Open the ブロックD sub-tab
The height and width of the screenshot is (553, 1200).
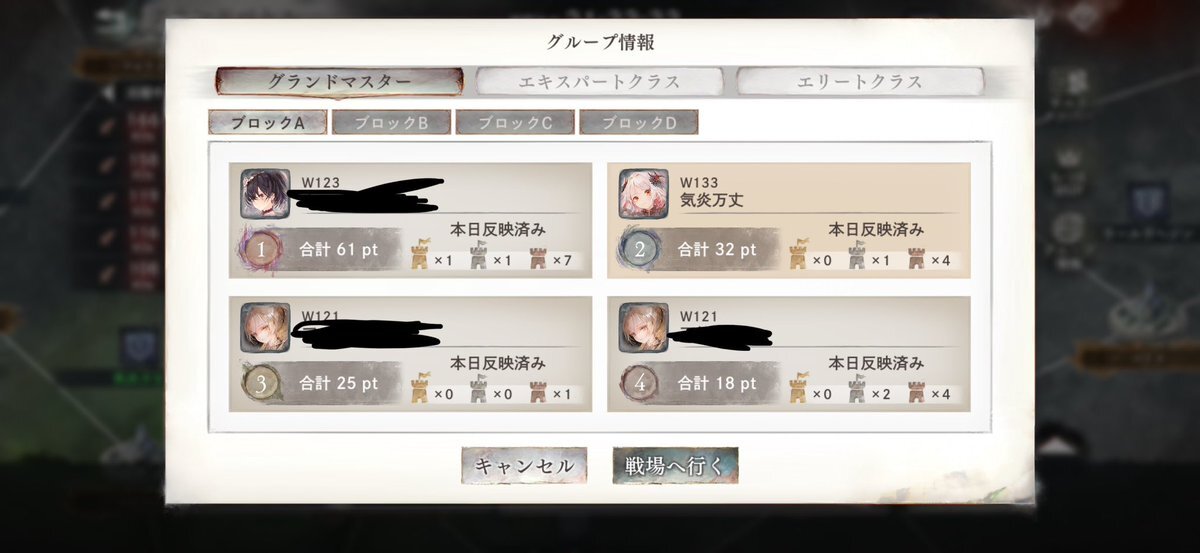638,123
